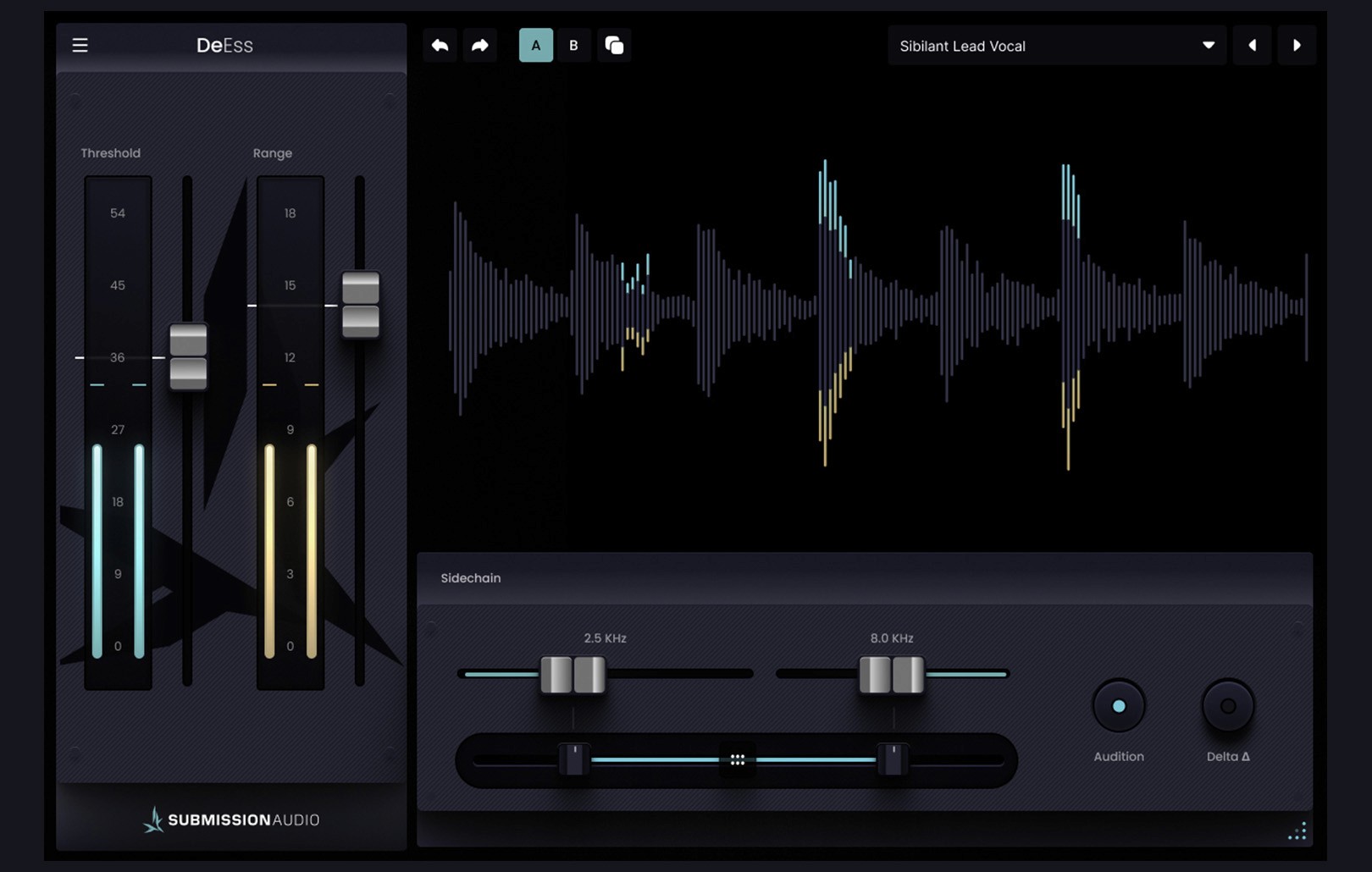Click the previous preset arrow
The image size is (1372, 872).
(1251, 45)
